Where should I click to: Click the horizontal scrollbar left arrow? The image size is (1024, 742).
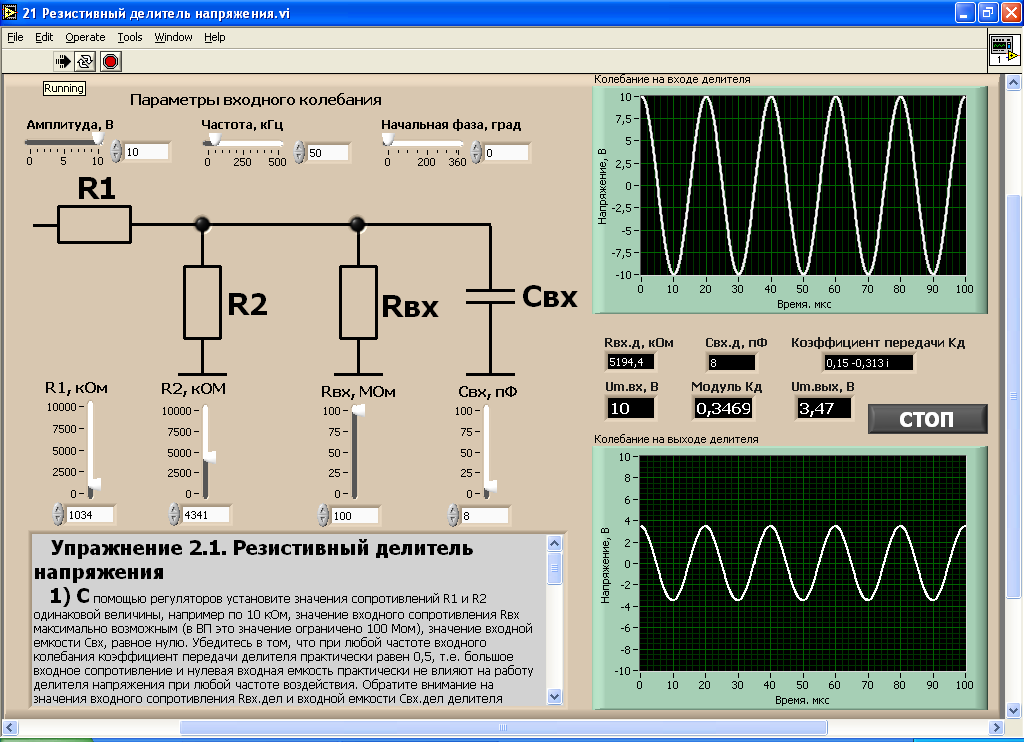[10, 727]
